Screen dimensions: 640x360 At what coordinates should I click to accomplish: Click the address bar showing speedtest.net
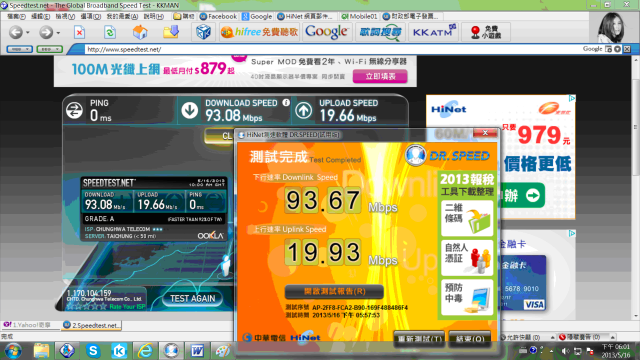(x=327, y=49)
